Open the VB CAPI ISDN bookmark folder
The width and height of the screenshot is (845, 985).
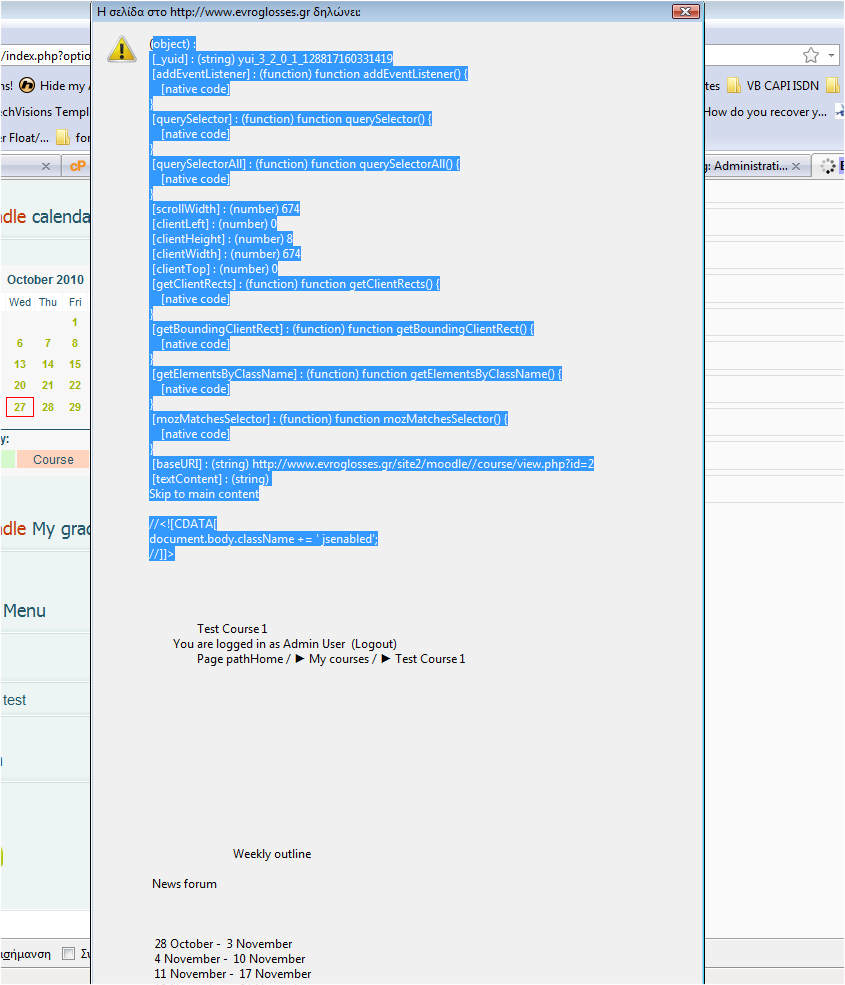(774, 85)
